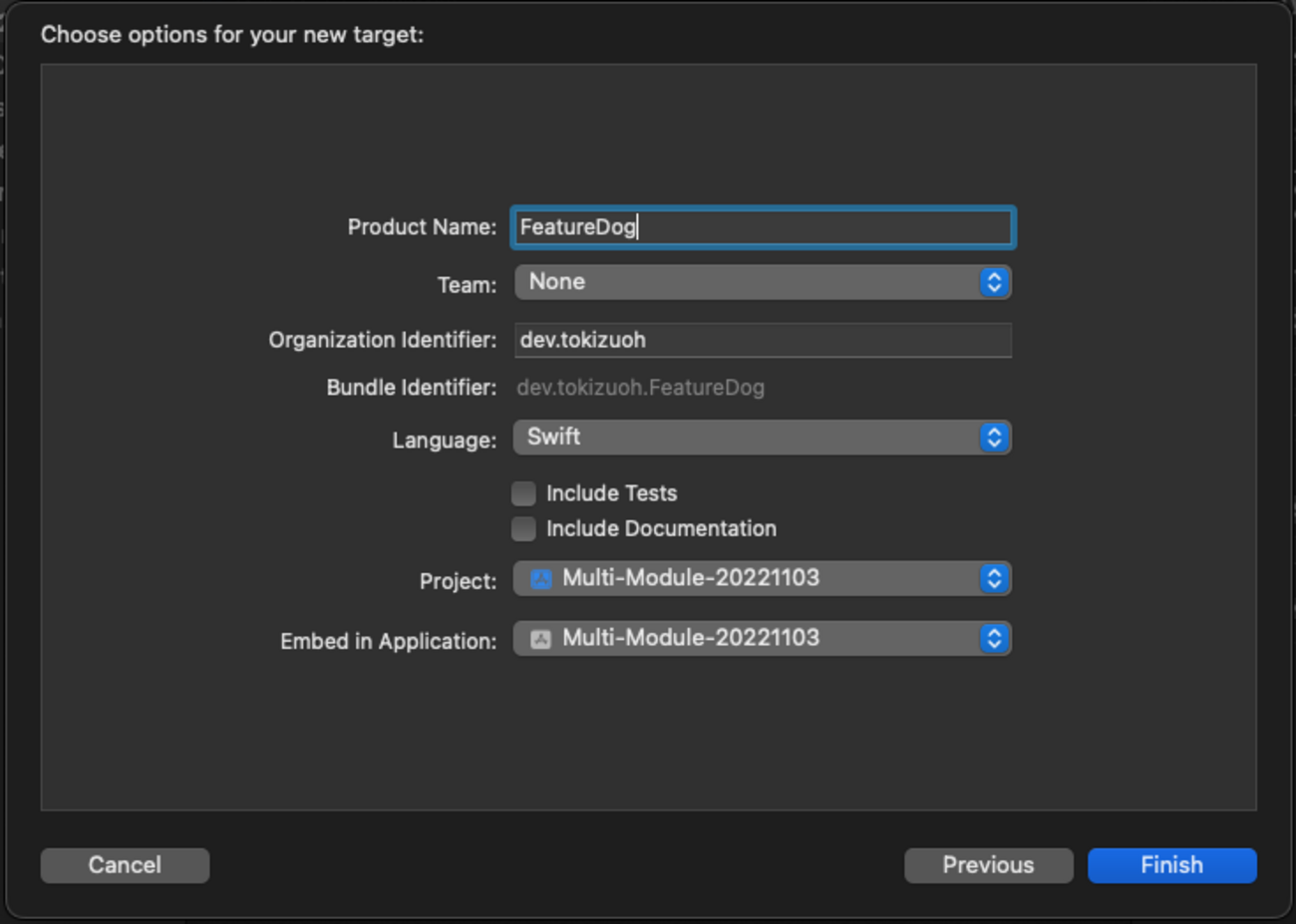Focus the Product Name field containing FeatureDog
Image resolution: width=1296 pixels, height=924 pixels.
(763, 227)
